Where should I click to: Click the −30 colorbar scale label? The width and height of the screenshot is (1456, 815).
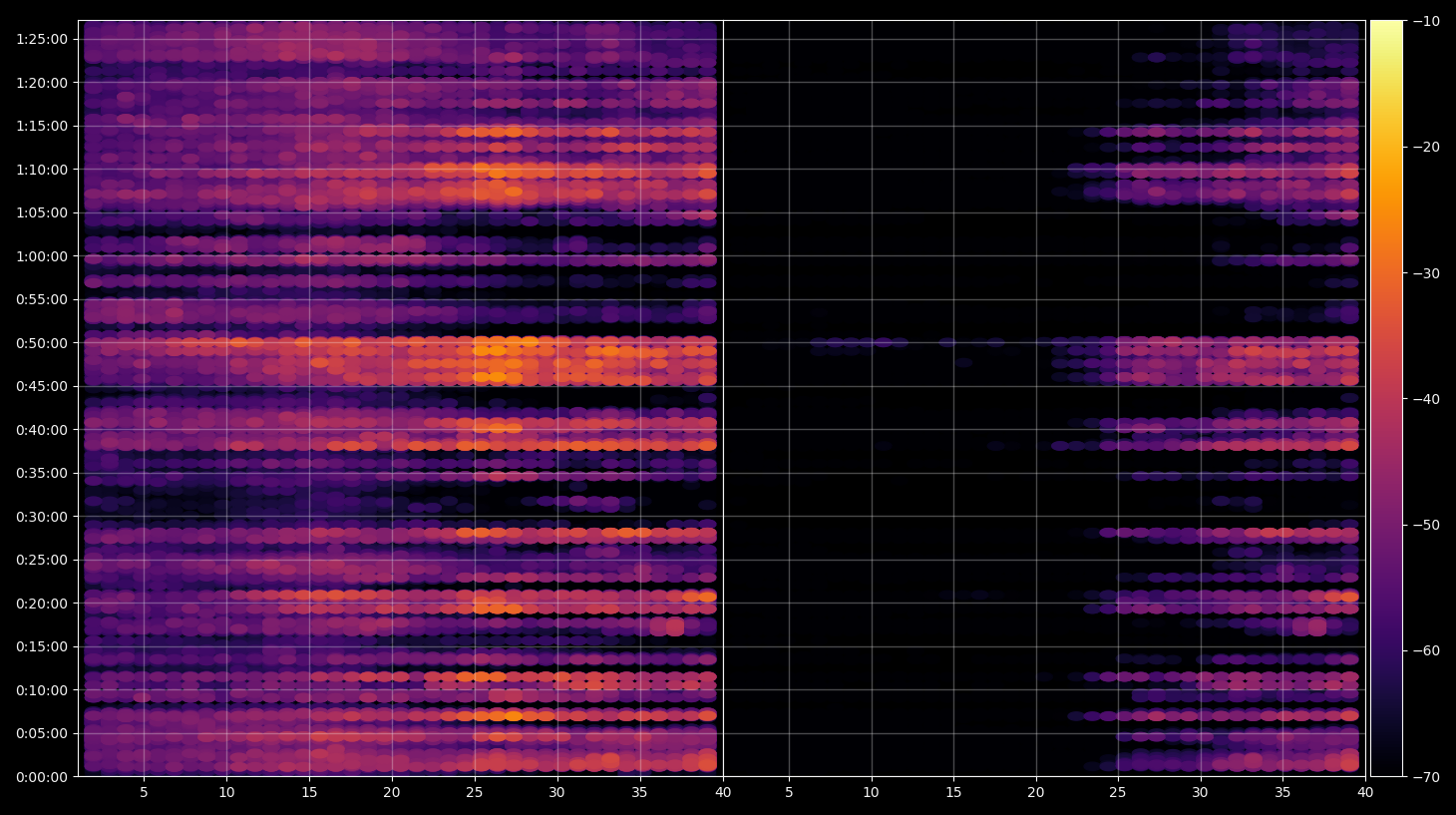point(1427,273)
